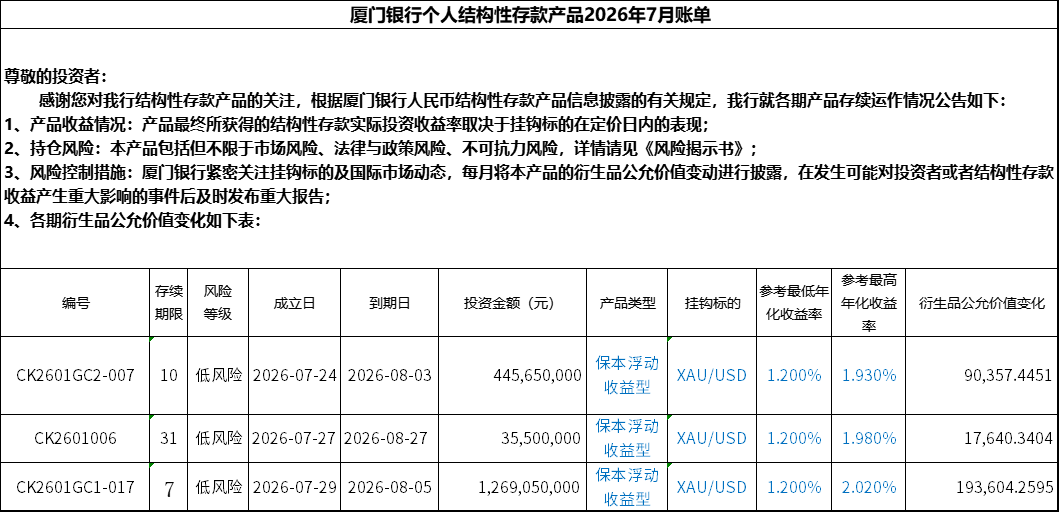Select max yield 1.980%
This screenshot has width=1060, height=513.
coord(869,438)
